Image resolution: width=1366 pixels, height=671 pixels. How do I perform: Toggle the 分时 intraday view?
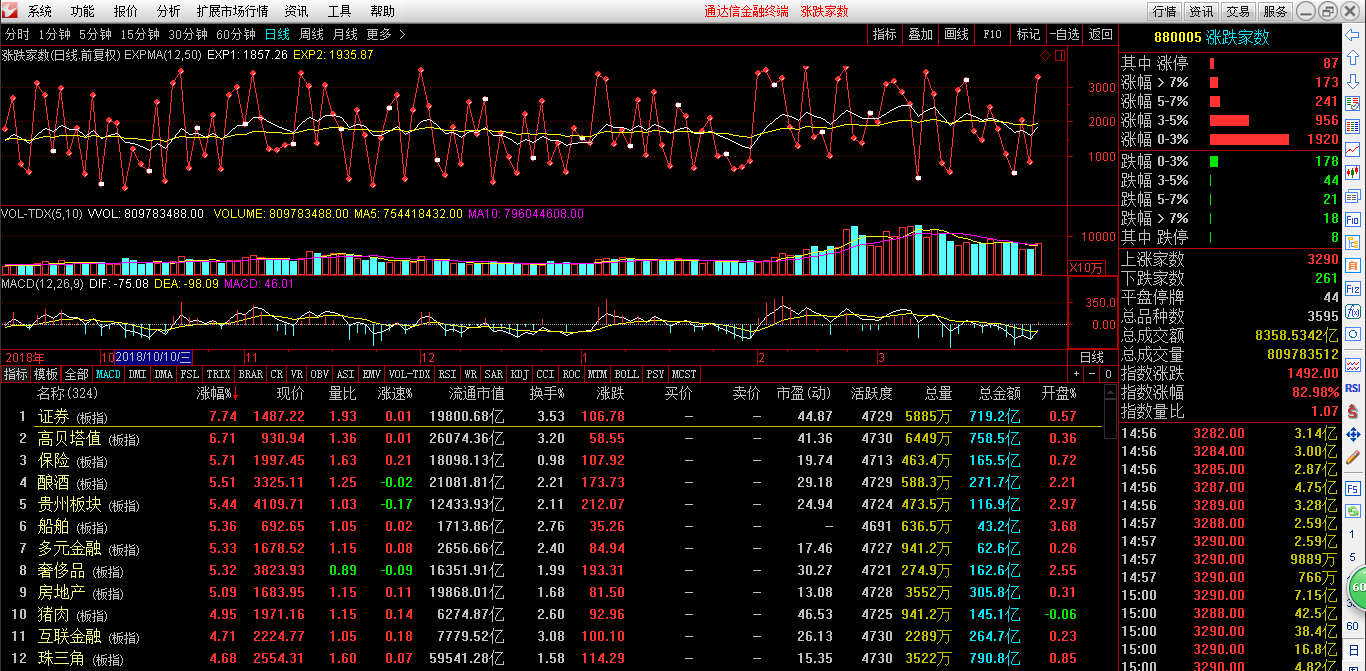tap(17, 34)
